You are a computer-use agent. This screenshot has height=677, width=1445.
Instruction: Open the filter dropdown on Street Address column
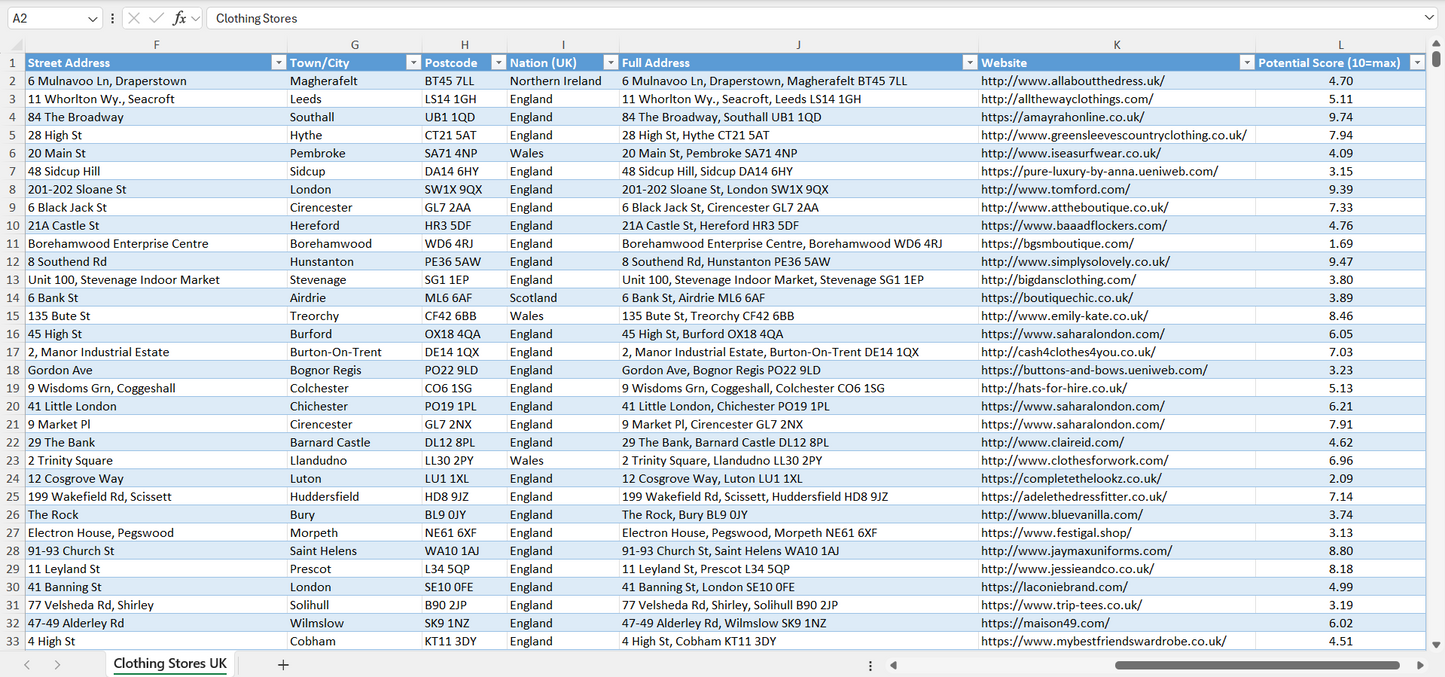(x=278, y=62)
